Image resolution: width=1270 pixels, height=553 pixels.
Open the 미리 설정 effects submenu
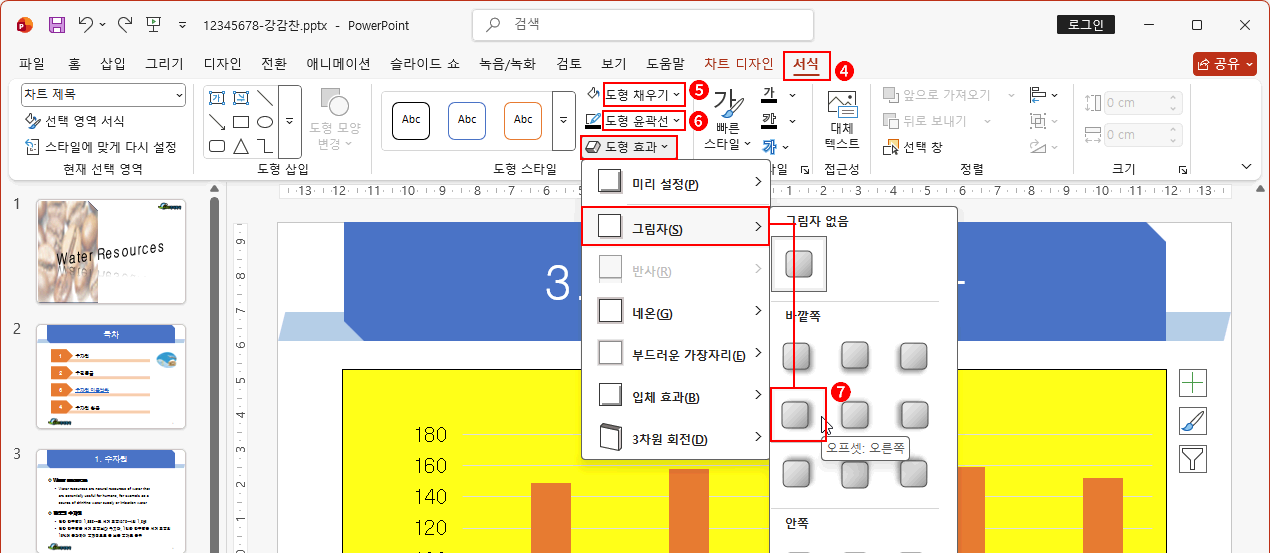675,184
